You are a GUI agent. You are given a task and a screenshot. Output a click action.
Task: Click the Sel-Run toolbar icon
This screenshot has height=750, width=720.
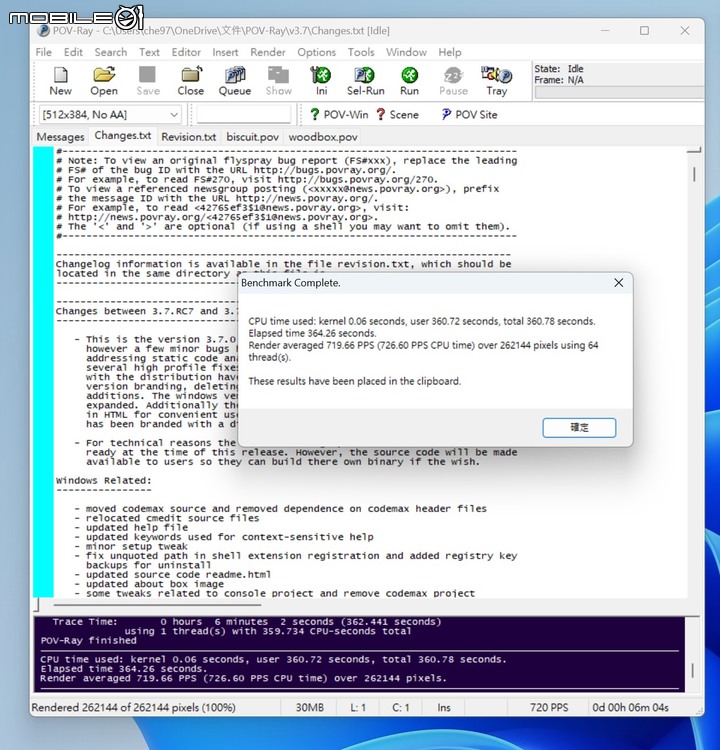pos(366,81)
